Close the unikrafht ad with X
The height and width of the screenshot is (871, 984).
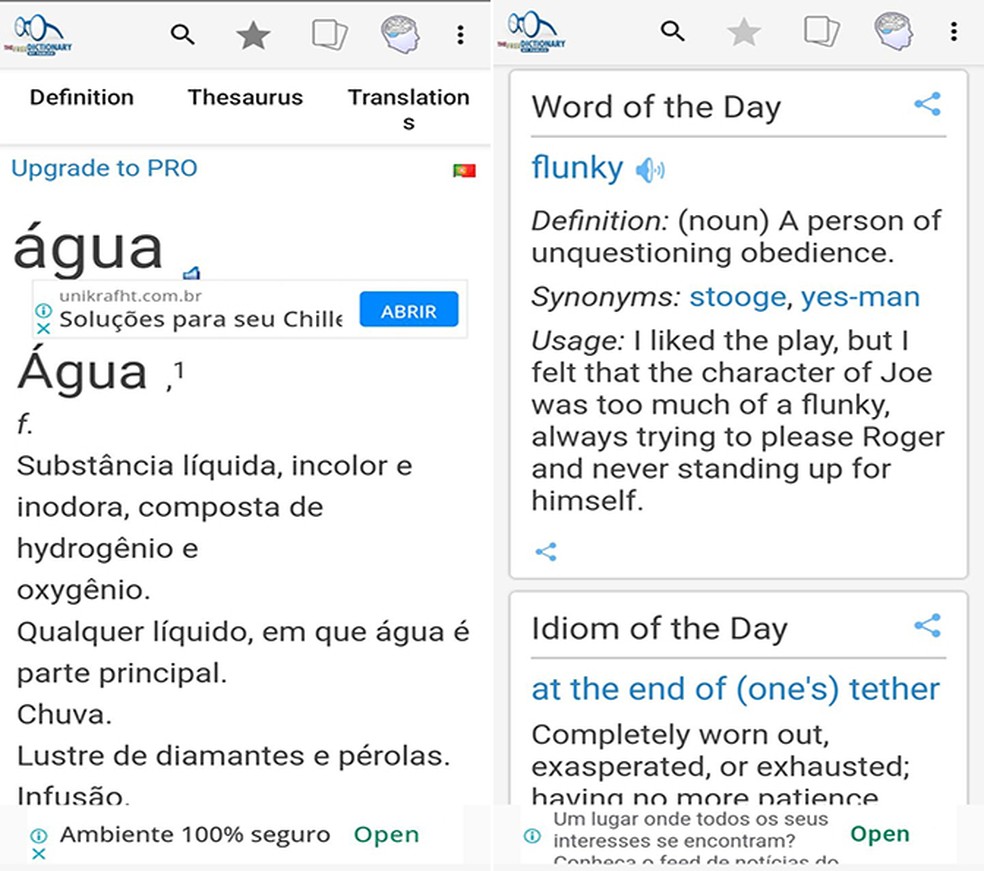43,328
